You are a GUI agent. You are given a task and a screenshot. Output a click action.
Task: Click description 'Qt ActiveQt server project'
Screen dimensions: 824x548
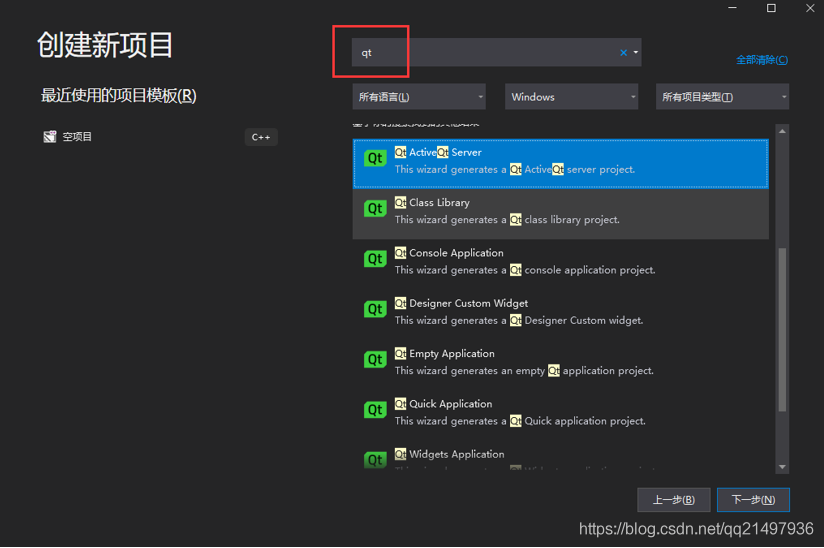coord(572,170)
